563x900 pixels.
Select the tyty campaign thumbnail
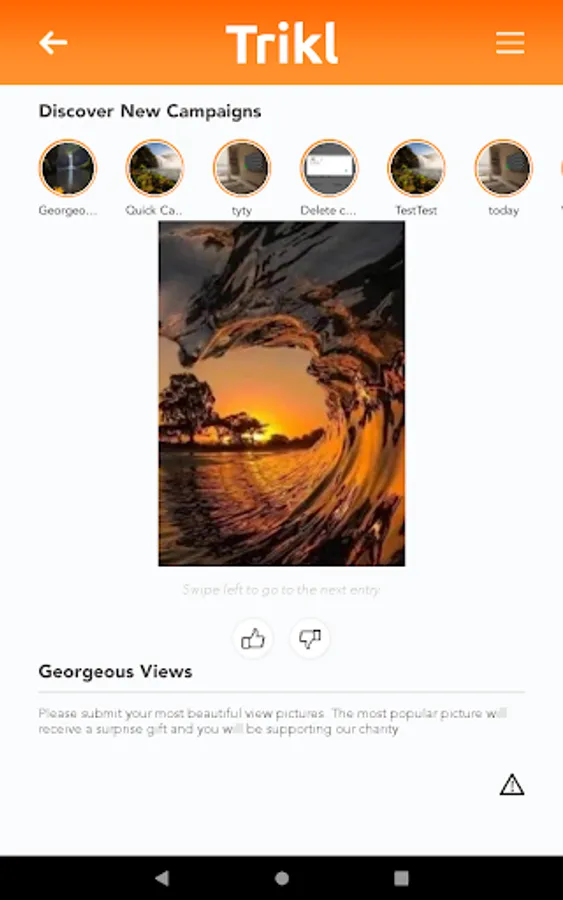coord(242,169)
